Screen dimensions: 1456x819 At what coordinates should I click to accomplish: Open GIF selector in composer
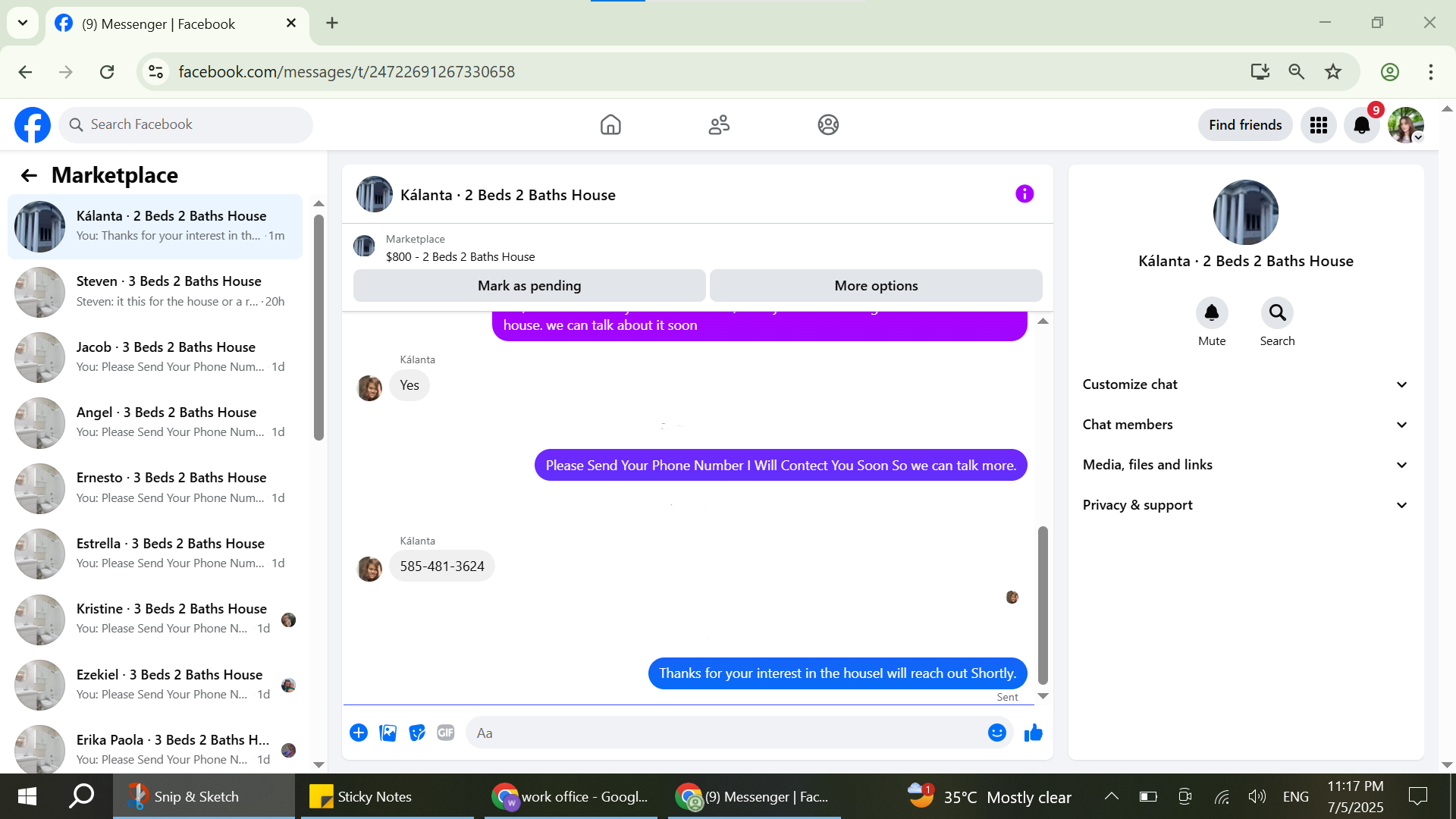(x=445, y=733)
